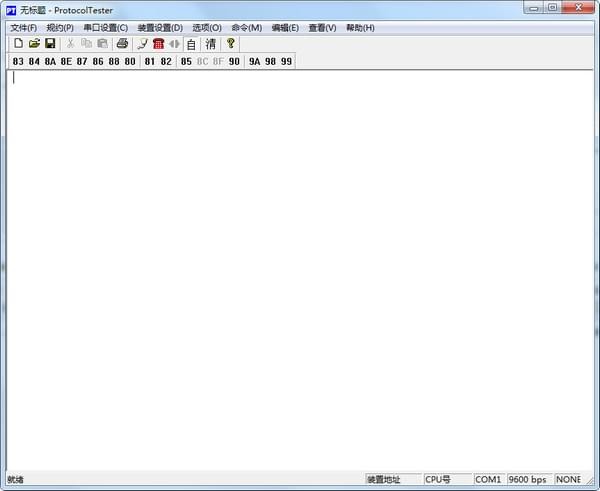Open the 规约(P) menu
This screenshot has height=491, width=600.
(x=60, y=28)
